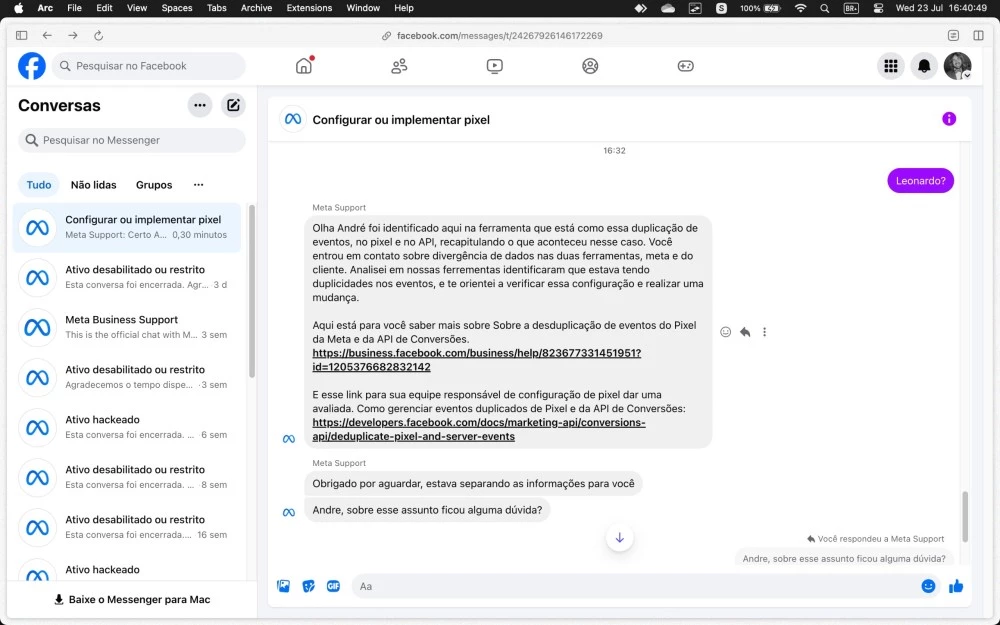Toggle Arc split view

[x=978, y=36]
